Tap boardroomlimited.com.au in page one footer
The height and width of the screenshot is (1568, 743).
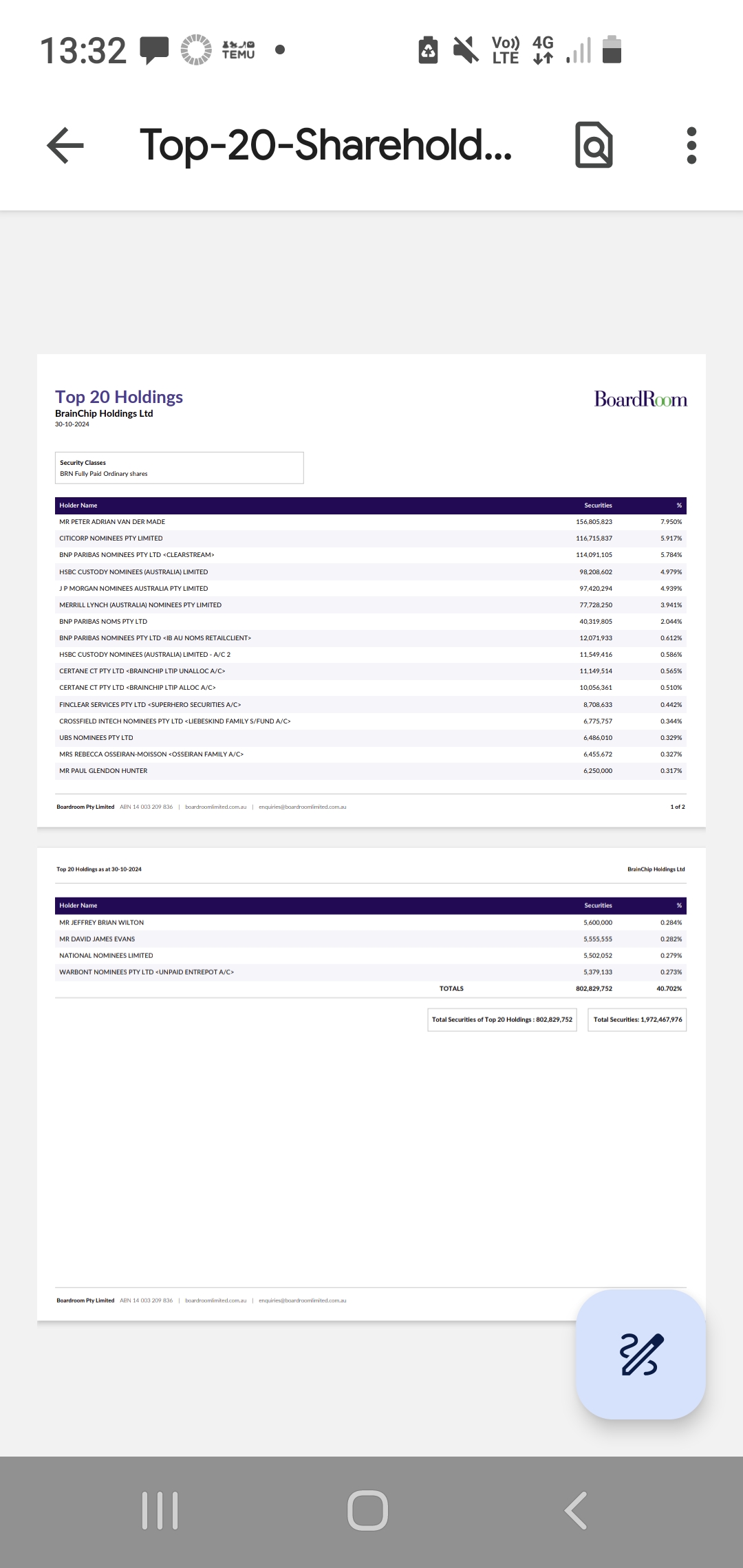click(x=215, y=807)
